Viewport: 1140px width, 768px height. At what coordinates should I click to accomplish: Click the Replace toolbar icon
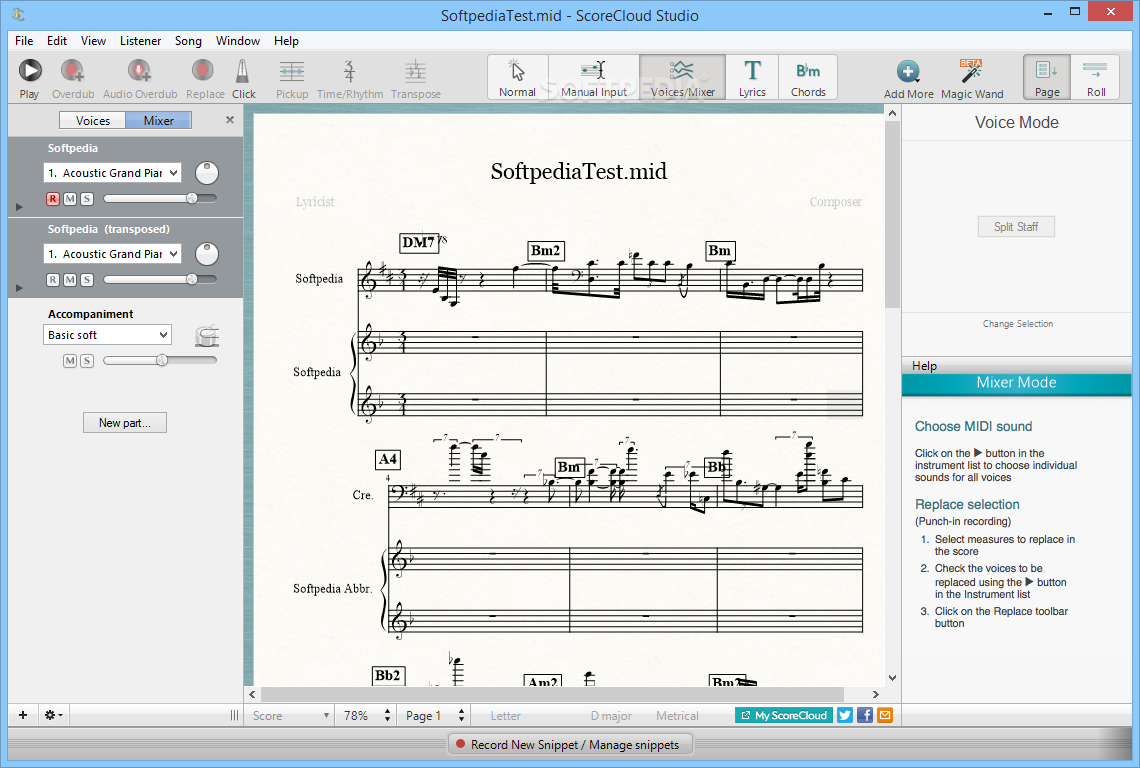coord(203,71)
